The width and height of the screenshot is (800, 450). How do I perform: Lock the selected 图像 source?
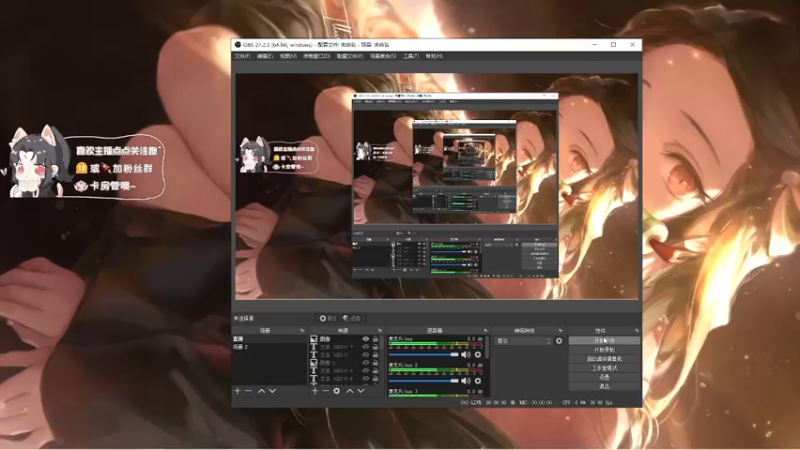[376, 339]
